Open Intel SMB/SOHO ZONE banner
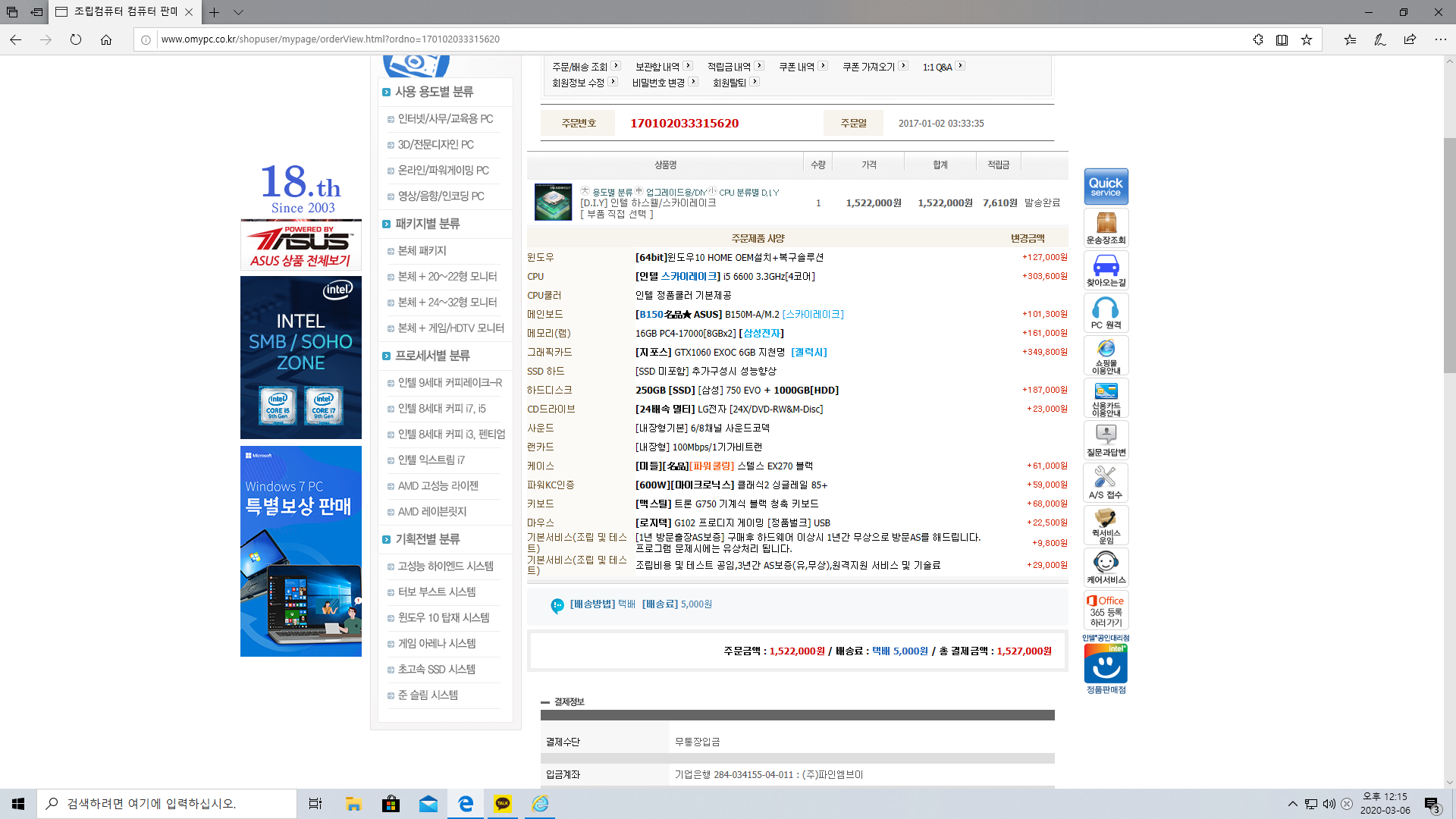Image resolution: width=1456 pixels, height=819 pixels. [x=301, y=357]
